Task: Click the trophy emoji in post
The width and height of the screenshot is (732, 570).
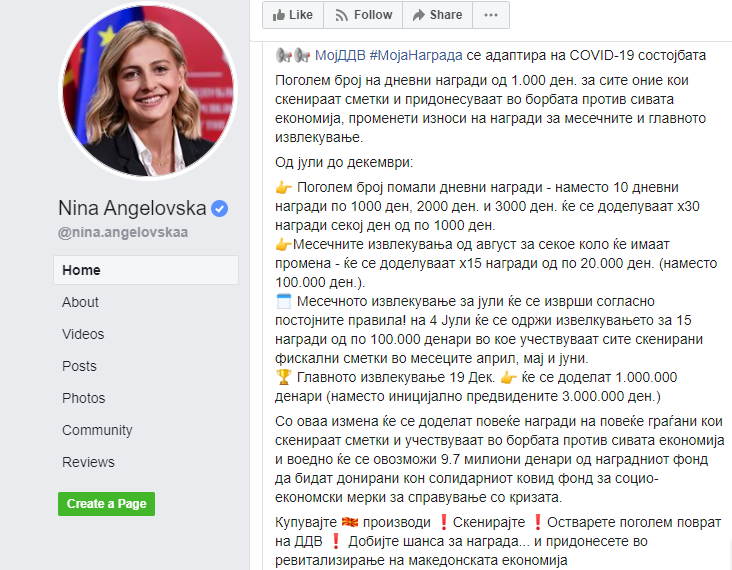Action: click(x=283, y=377)
